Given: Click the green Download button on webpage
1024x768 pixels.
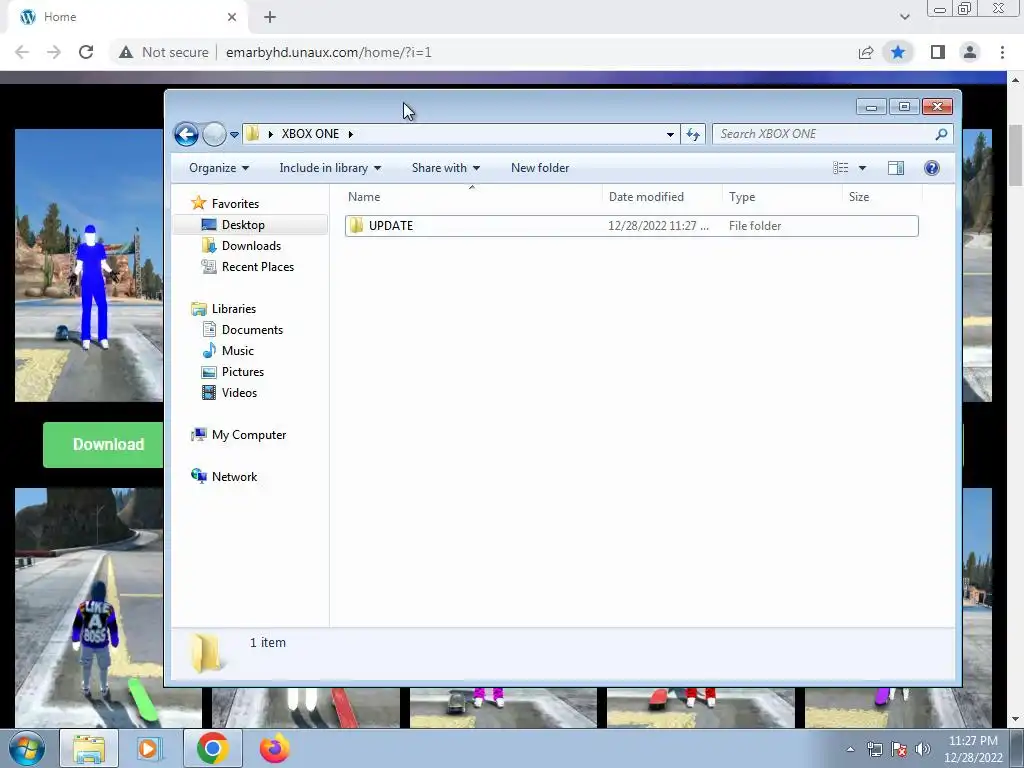Looking at the screenshot, I should [103, 445].
